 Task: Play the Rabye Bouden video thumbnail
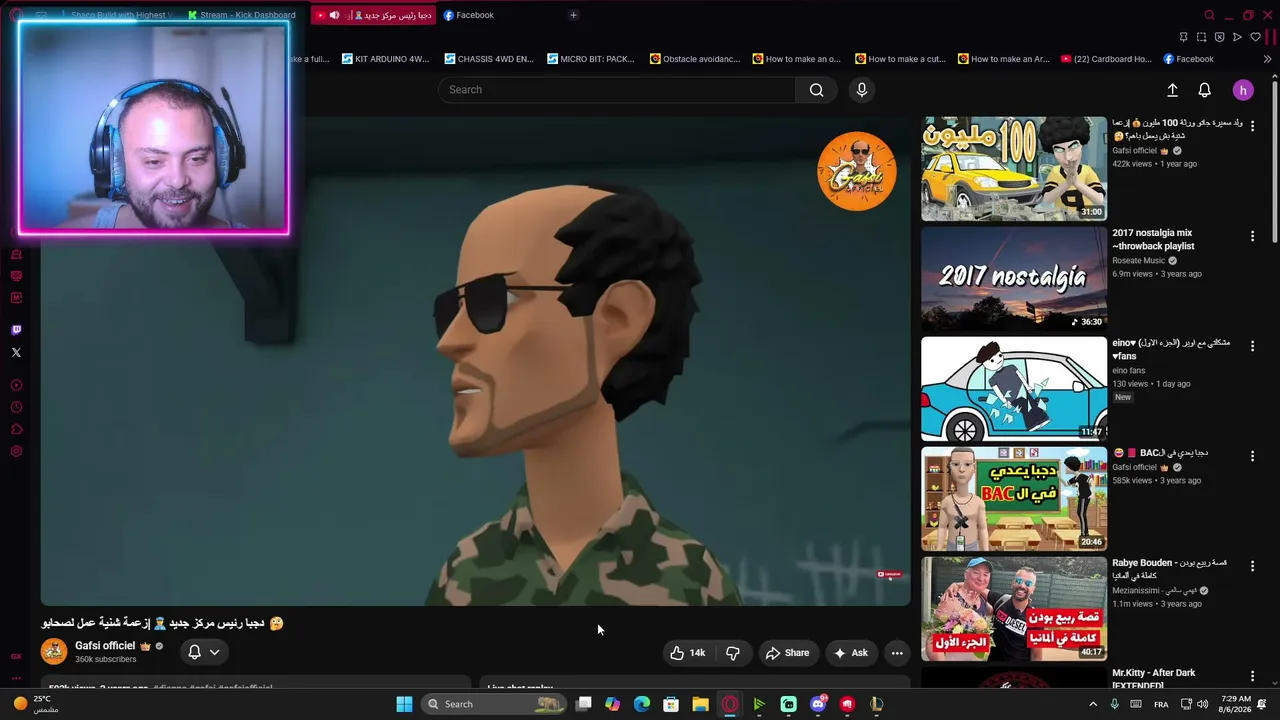coord(1014,609)
